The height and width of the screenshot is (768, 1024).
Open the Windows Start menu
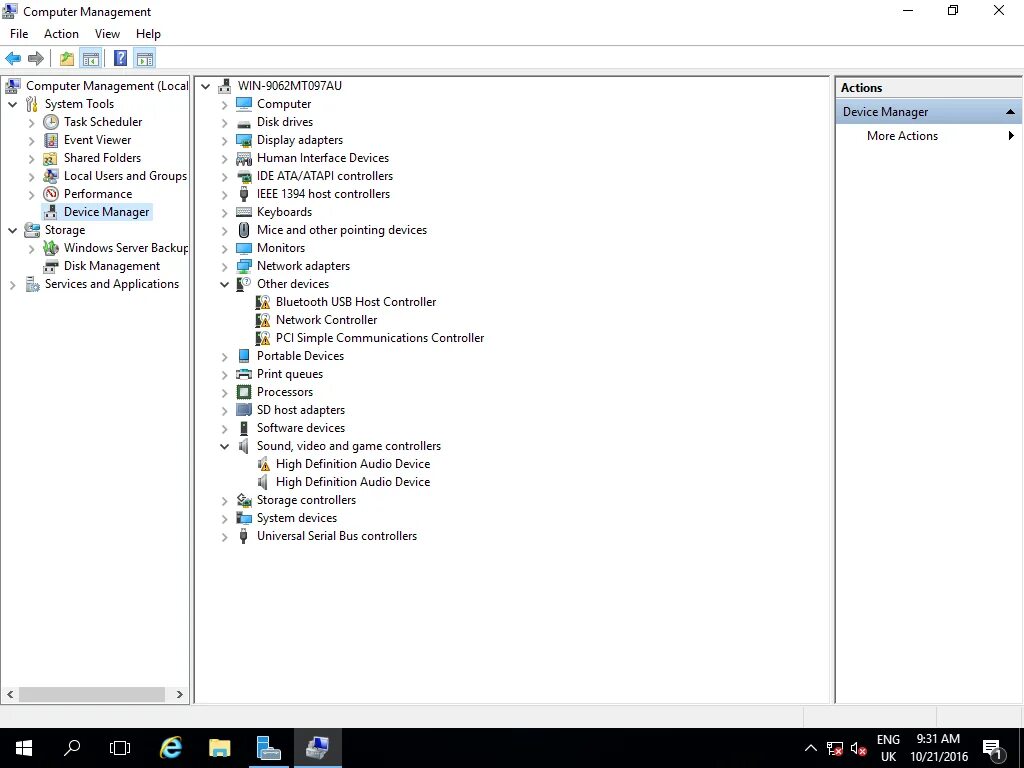(24, 748)
